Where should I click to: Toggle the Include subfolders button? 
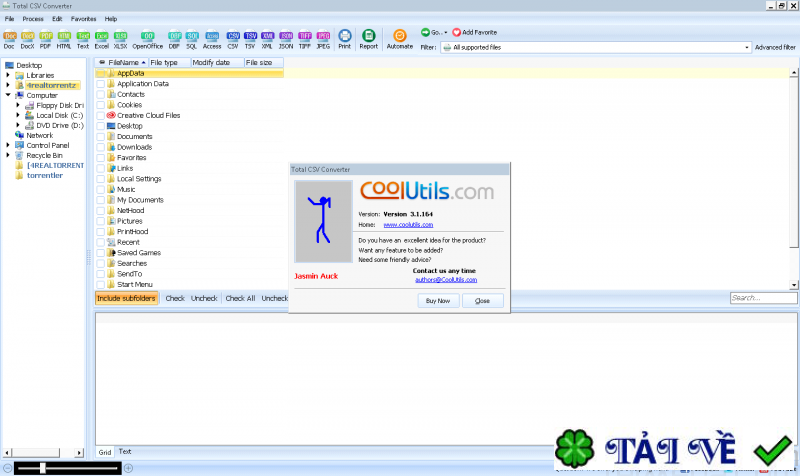(x=126, y=298)
